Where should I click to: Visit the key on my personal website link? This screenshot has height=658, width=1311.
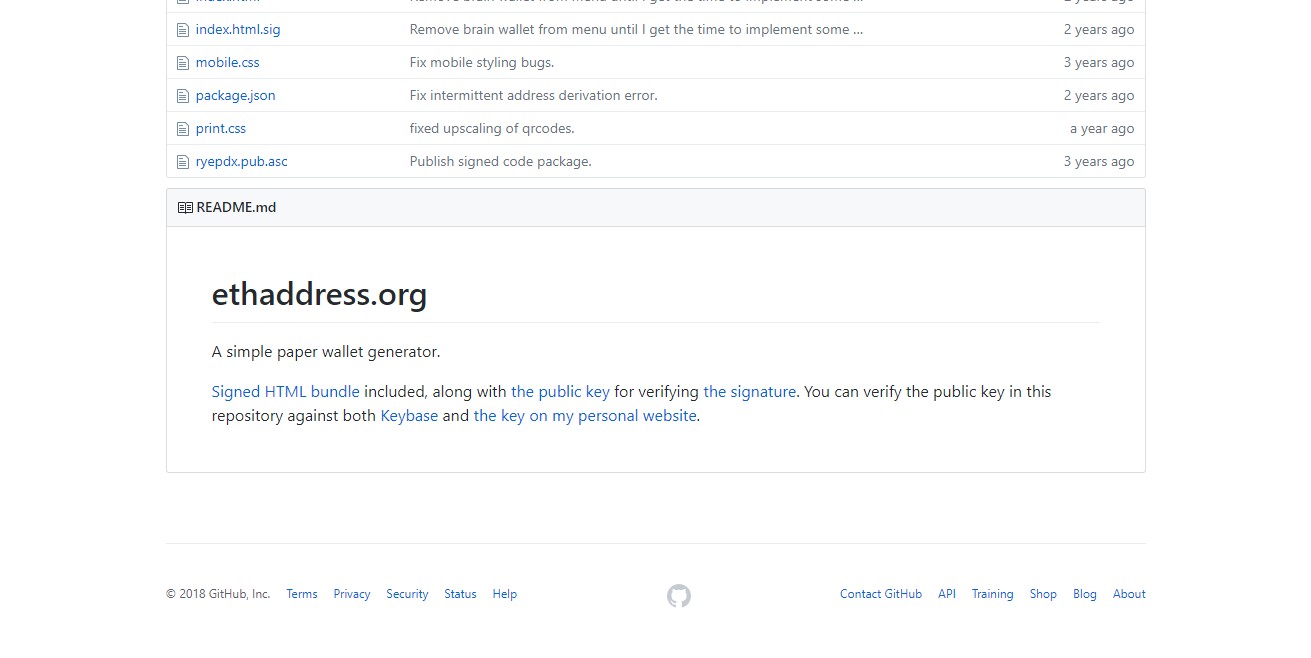[x=585, y=416]
